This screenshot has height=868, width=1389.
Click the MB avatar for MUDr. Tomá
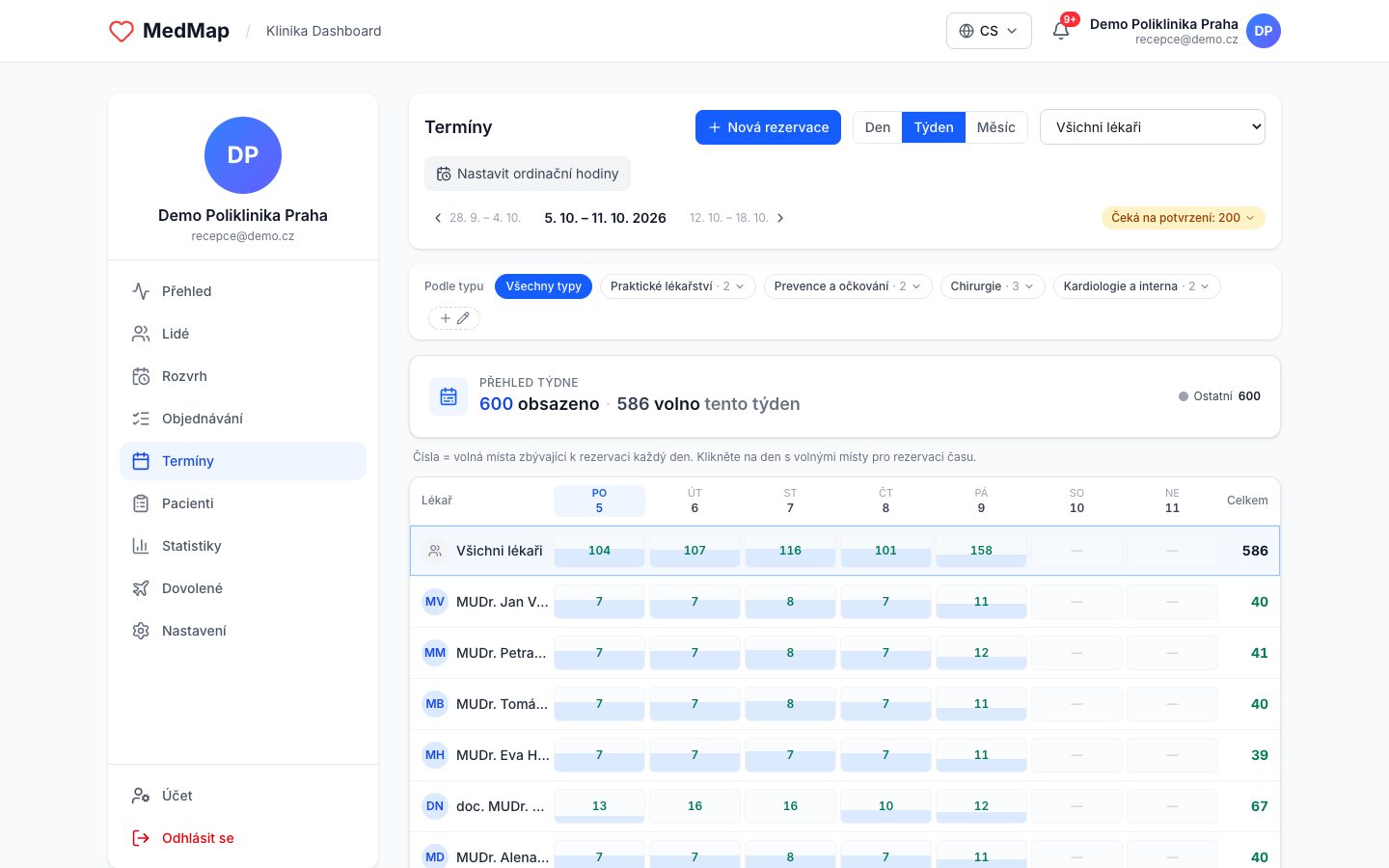point(435,704)
